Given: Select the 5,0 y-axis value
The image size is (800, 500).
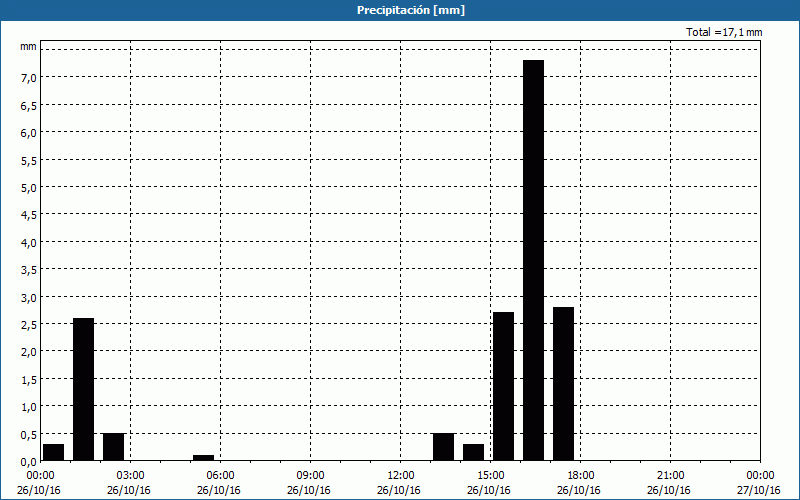Looking at the screenshot, I should 29,188.
